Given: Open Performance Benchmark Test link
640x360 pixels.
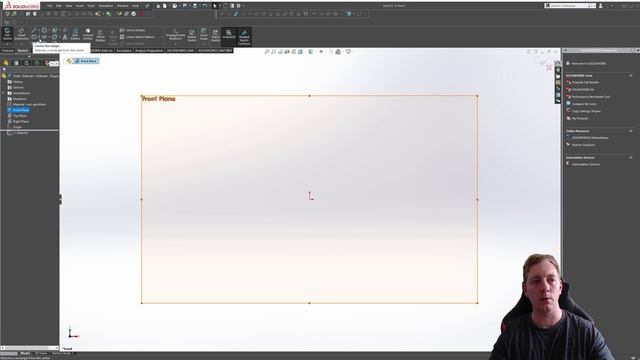Looking at the screenshot, I should 588,97.
